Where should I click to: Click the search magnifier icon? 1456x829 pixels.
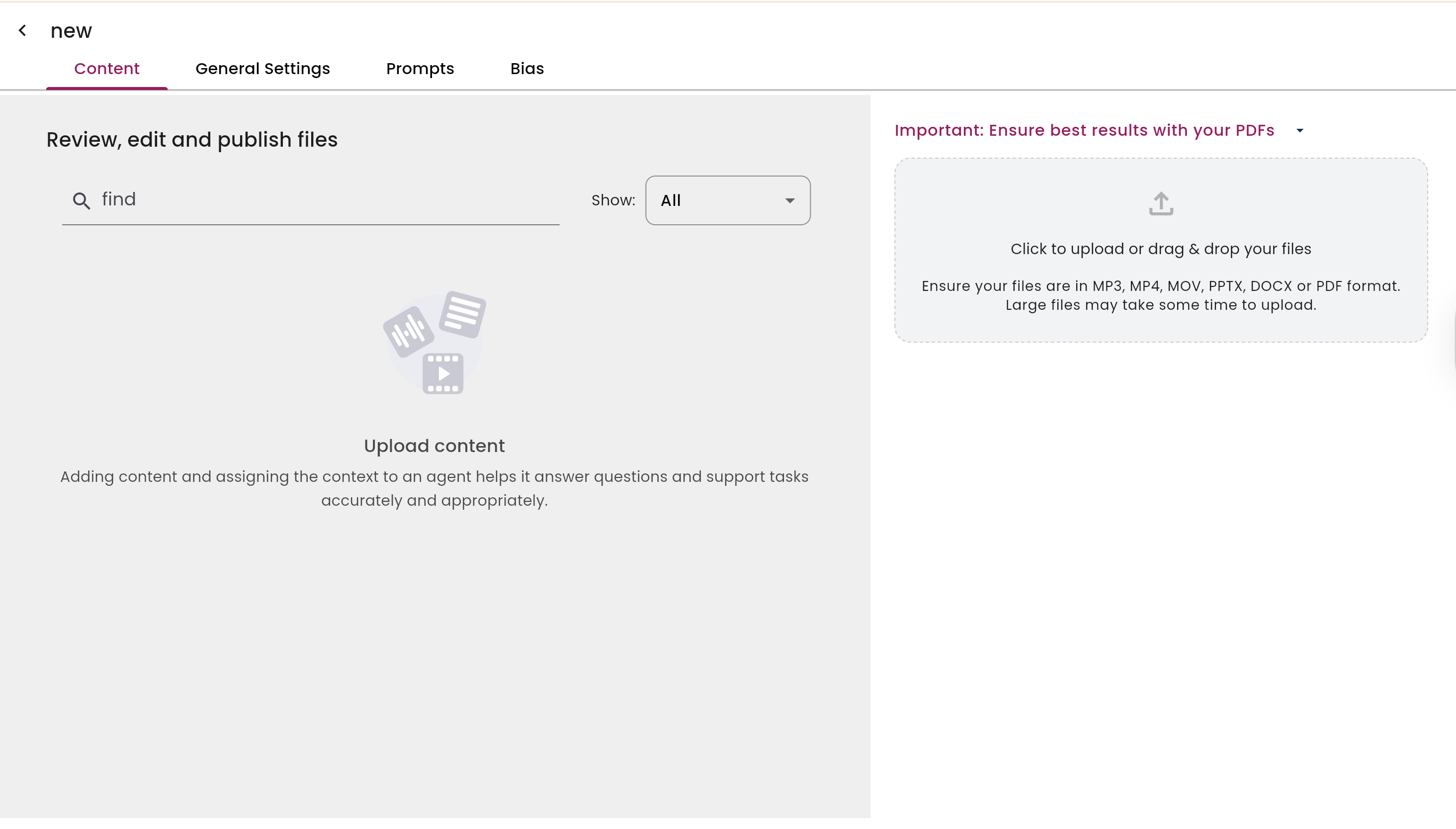tap(82, 200)
